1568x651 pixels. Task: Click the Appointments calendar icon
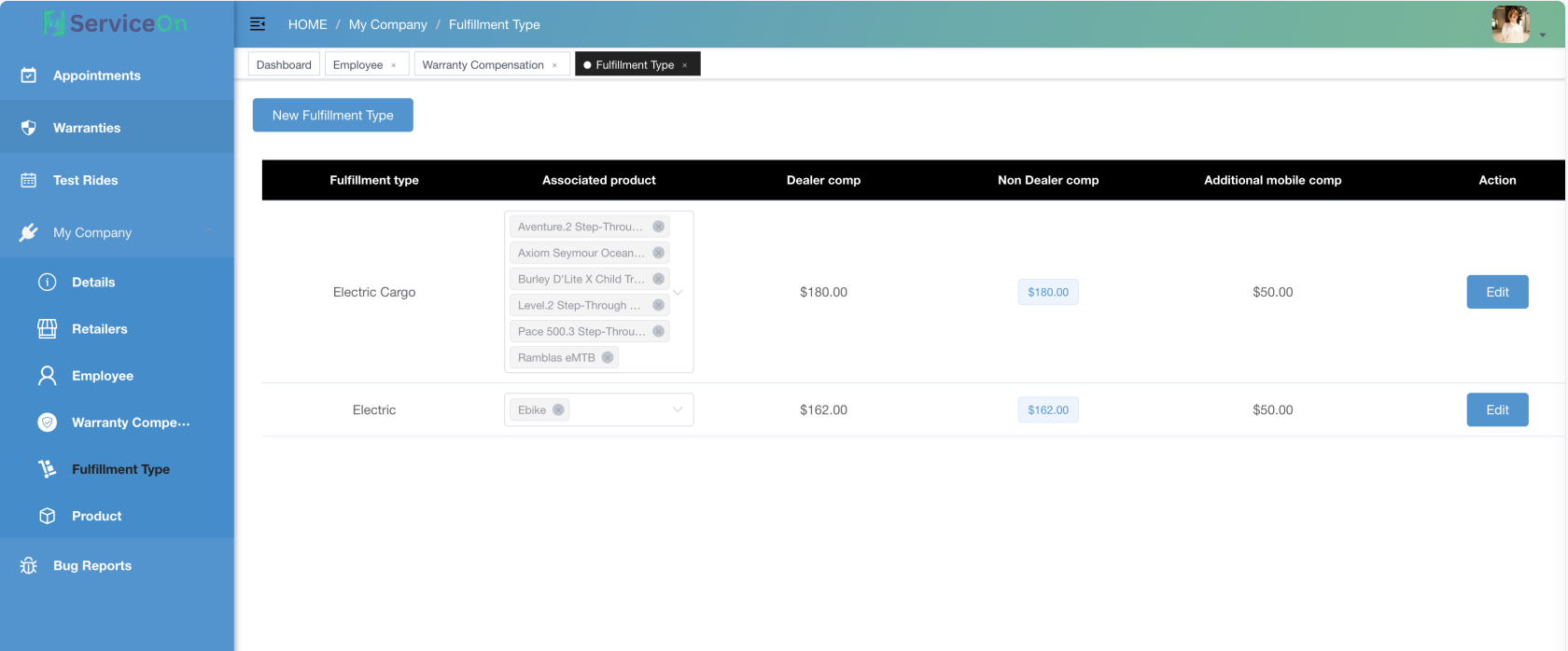(29, 76)
